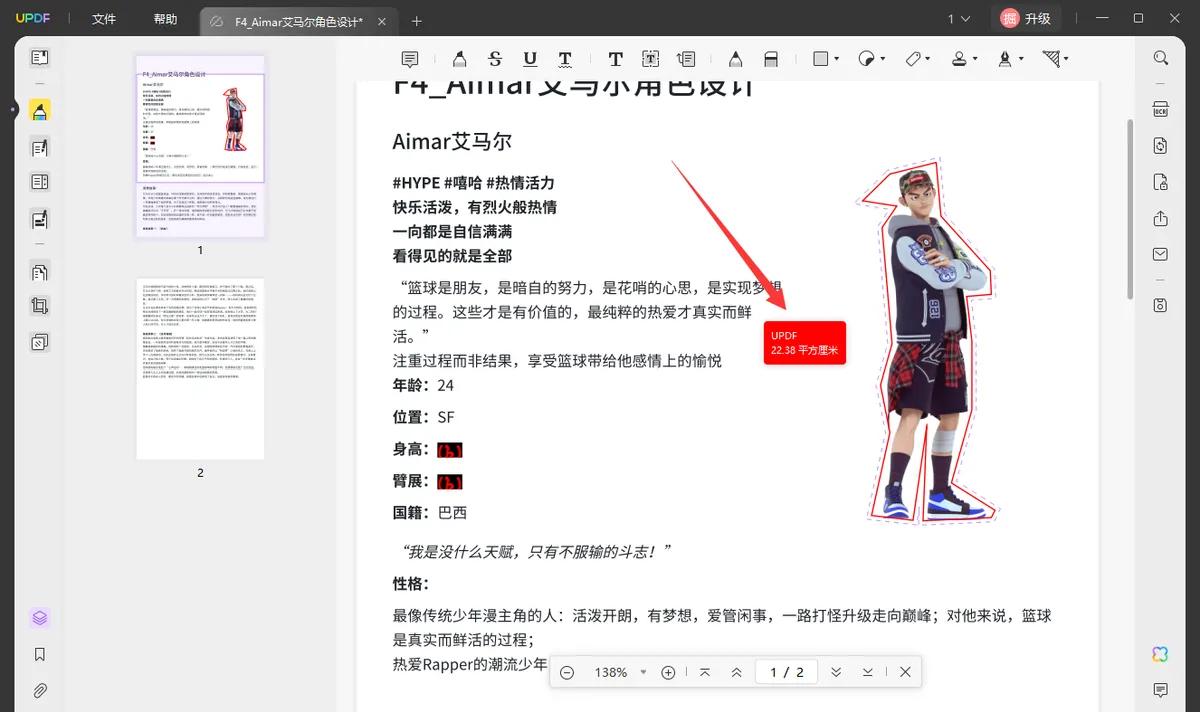Select page 1 thumbnail

[x=200, y=146]
